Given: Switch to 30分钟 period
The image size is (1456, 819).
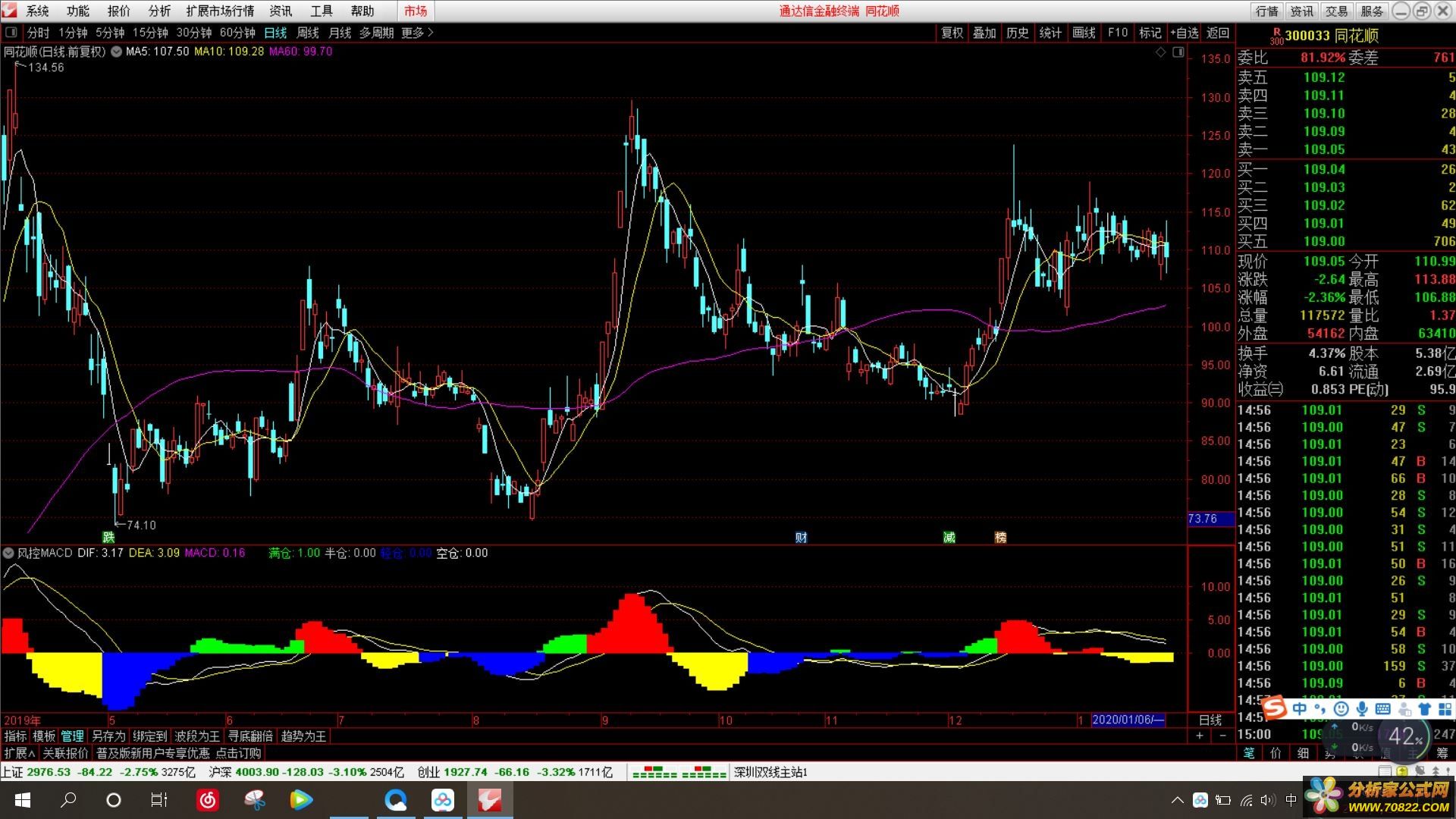Looking at the screenshot, I should [194, 33].
